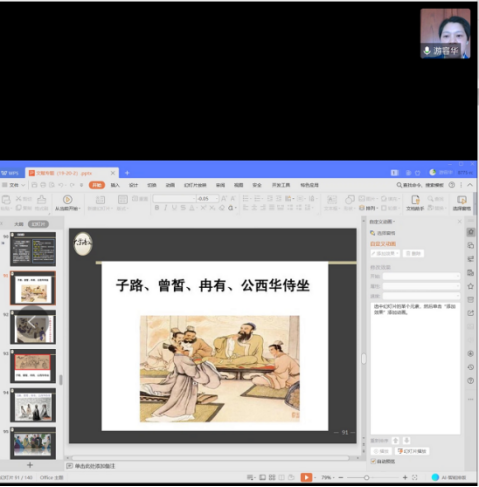Click the fit-to-window icon beside zoom plus
The image size is (479, 487).
pyautogui.click(x=415, y=477)
